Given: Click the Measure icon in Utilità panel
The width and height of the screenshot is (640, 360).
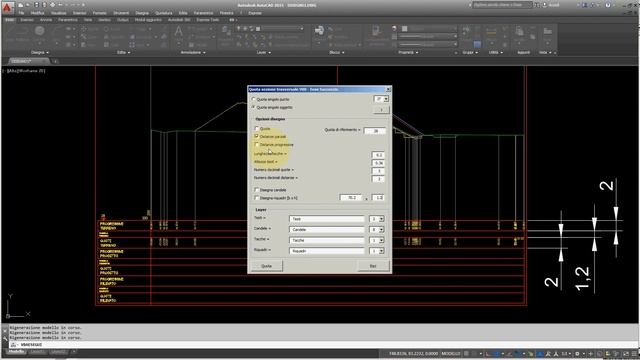Looking at the screenshot, I should 491,31.
